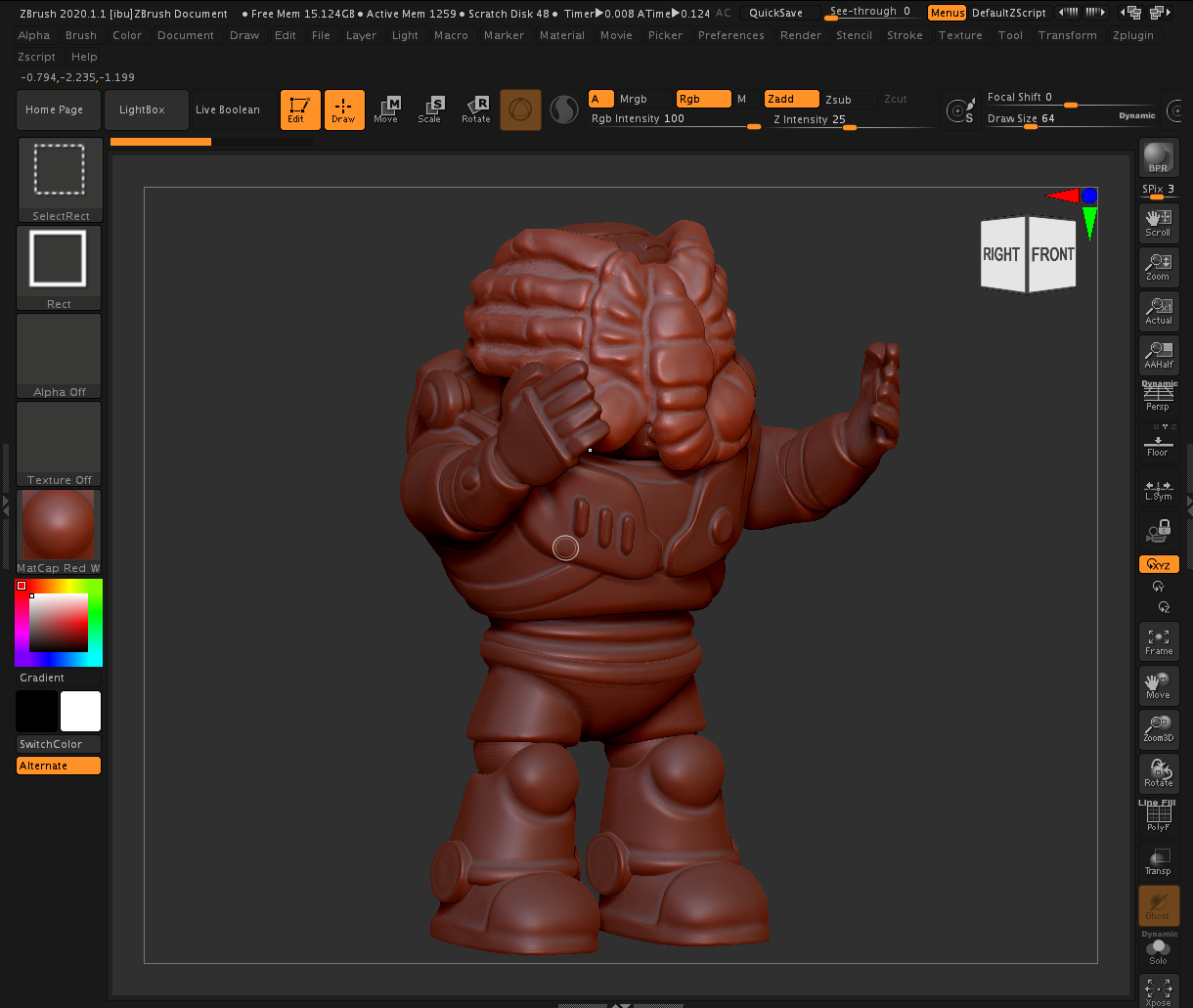Click the BPR render icon

coord(1158,158)
